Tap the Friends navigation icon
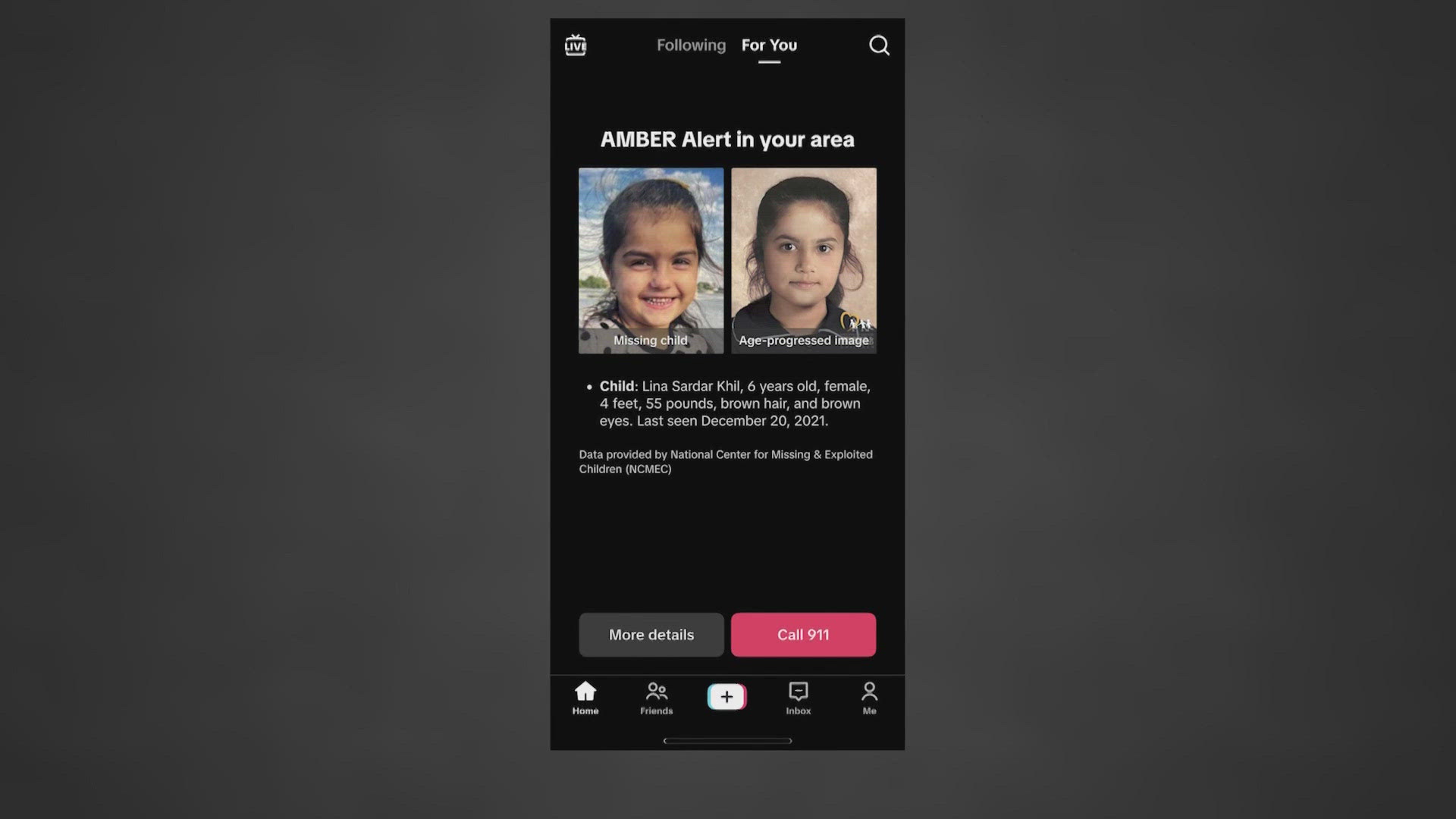Screen dimensions: 1456x819 click(x=656, y=697)
